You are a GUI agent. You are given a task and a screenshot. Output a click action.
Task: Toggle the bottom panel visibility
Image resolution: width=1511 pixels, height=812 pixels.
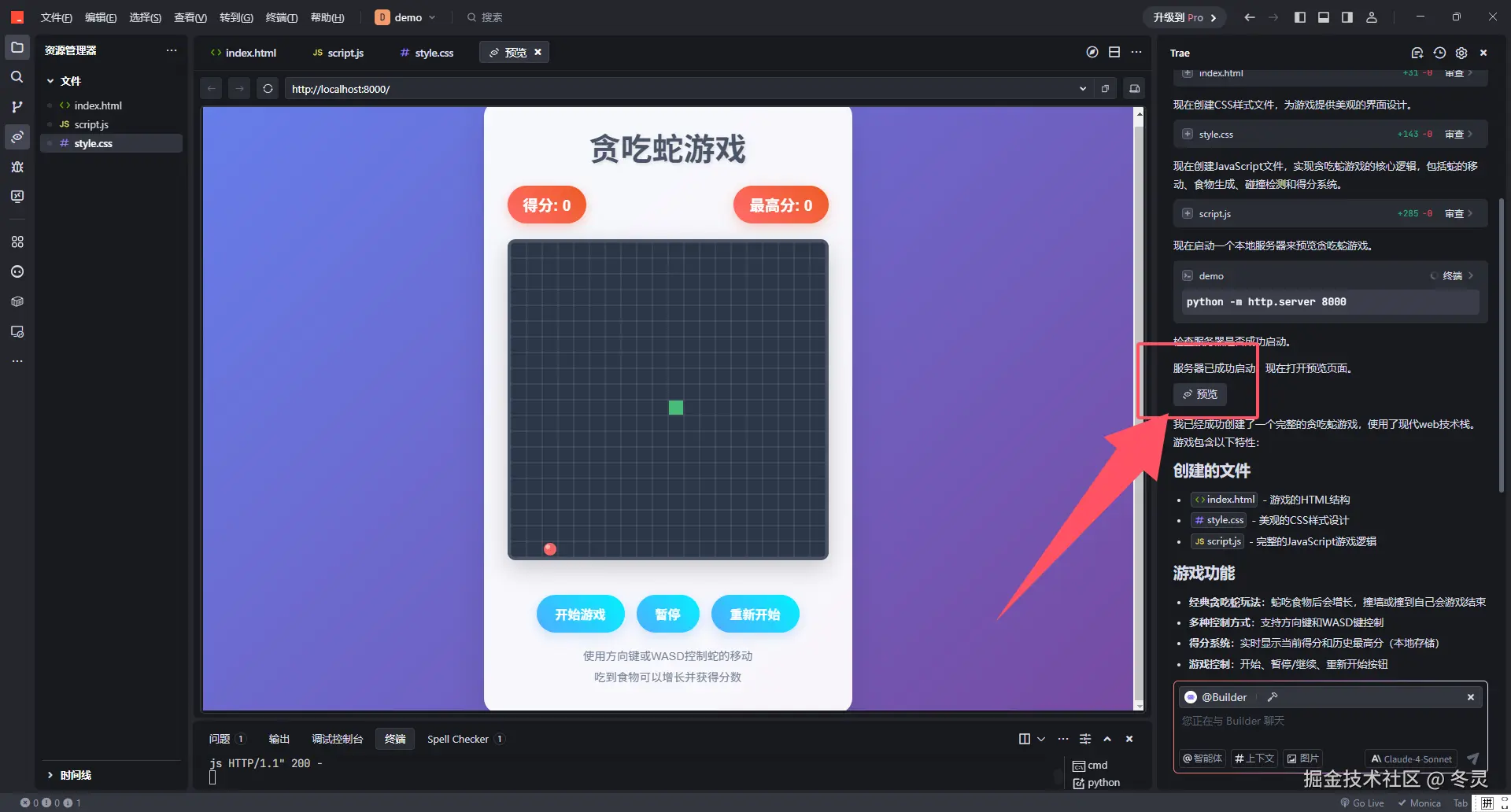tap(1324, 17)
